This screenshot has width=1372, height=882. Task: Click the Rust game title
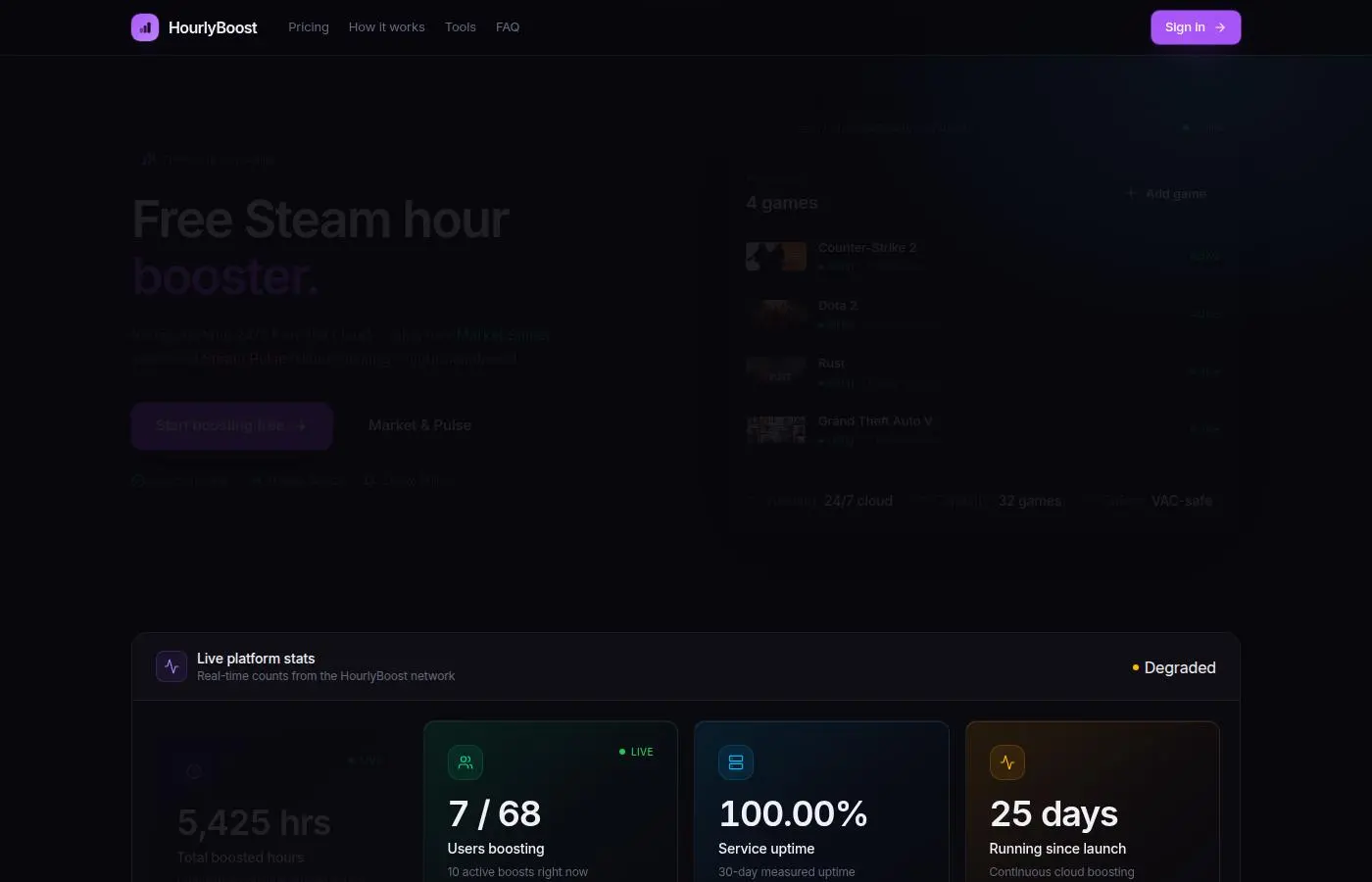[x=831, y=364]
